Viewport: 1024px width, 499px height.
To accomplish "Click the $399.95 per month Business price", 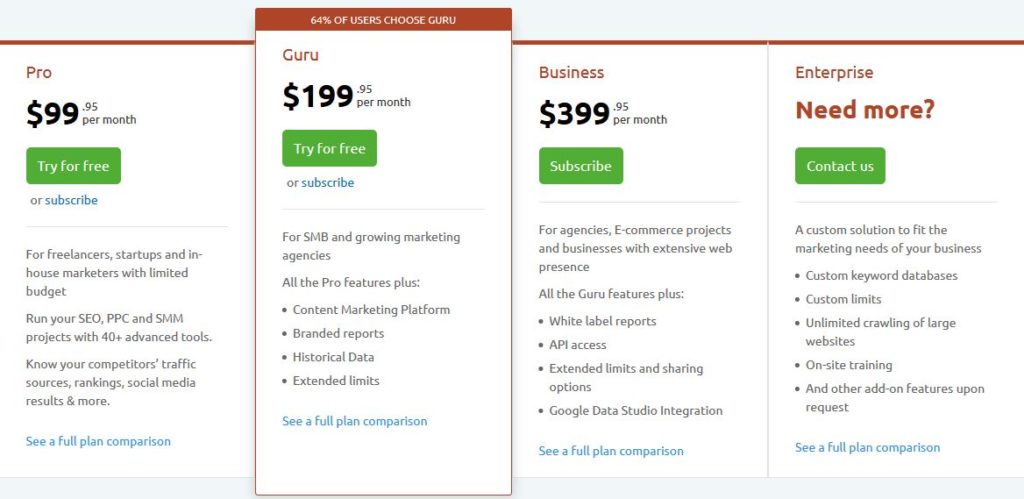I will (x=603, y=114).
